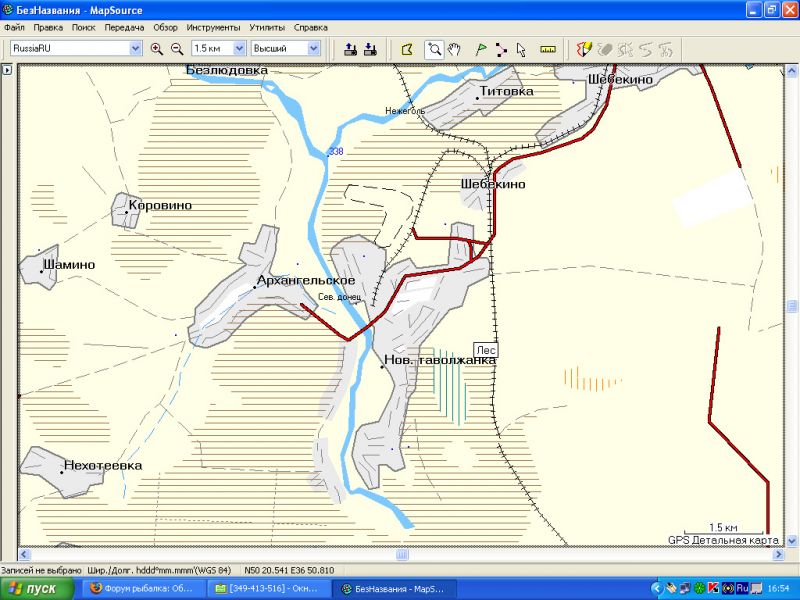Open the Обзор menu

tap(165, 28)
